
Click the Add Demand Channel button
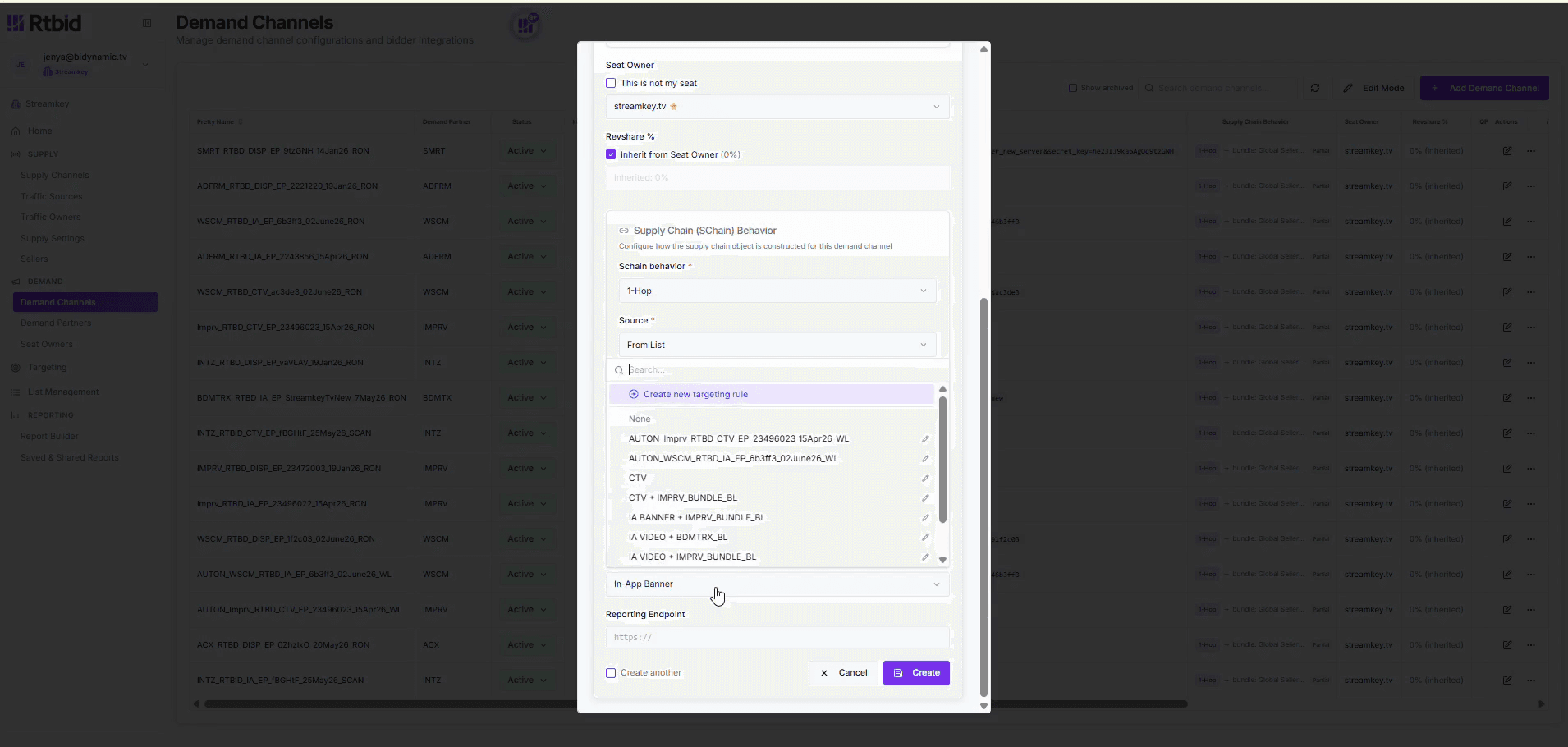tap(1484, 88)
